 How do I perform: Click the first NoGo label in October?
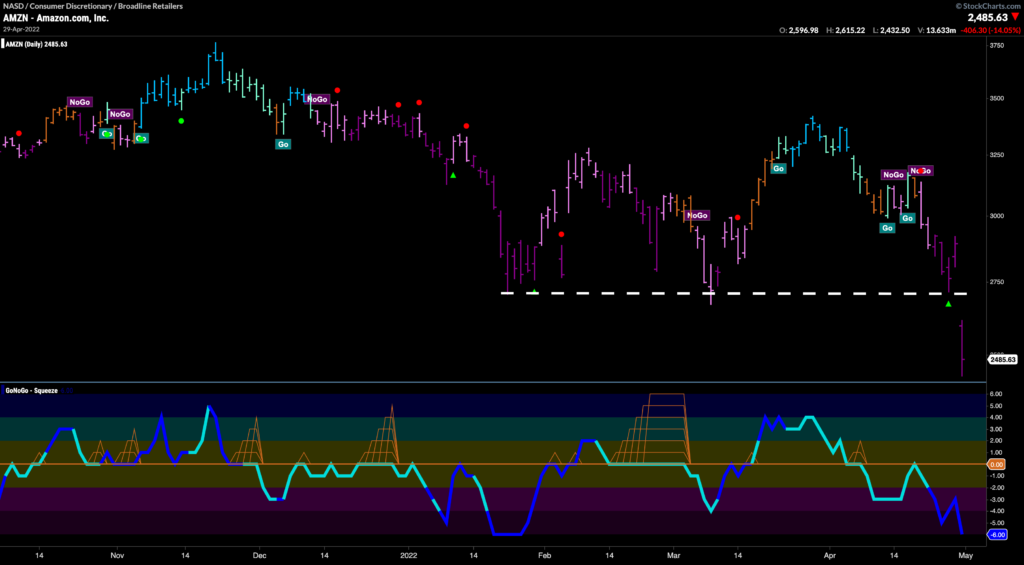(79, 102)
